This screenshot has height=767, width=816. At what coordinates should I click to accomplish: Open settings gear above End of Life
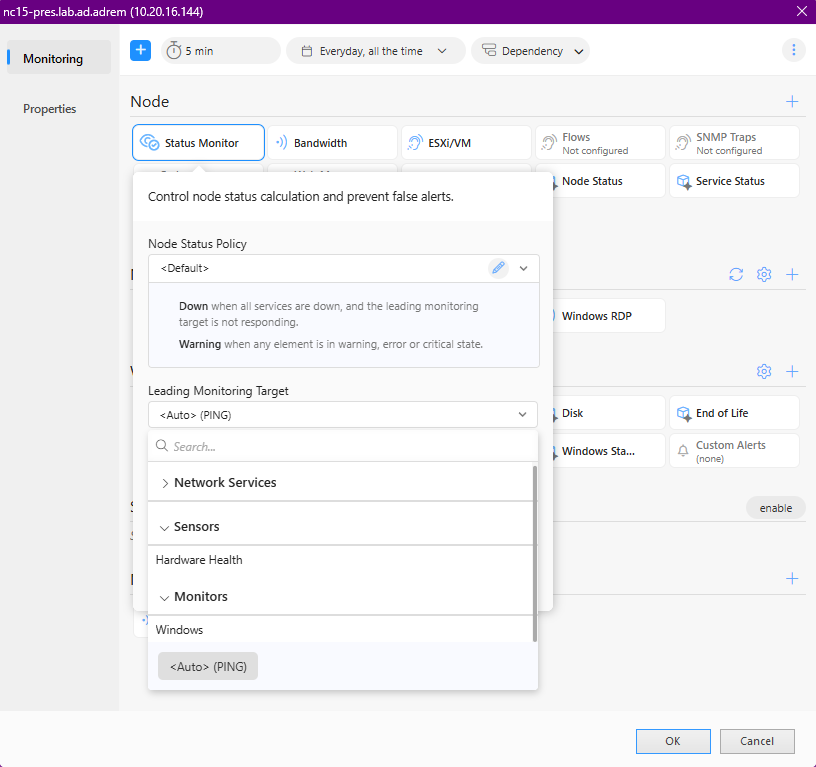763,371
